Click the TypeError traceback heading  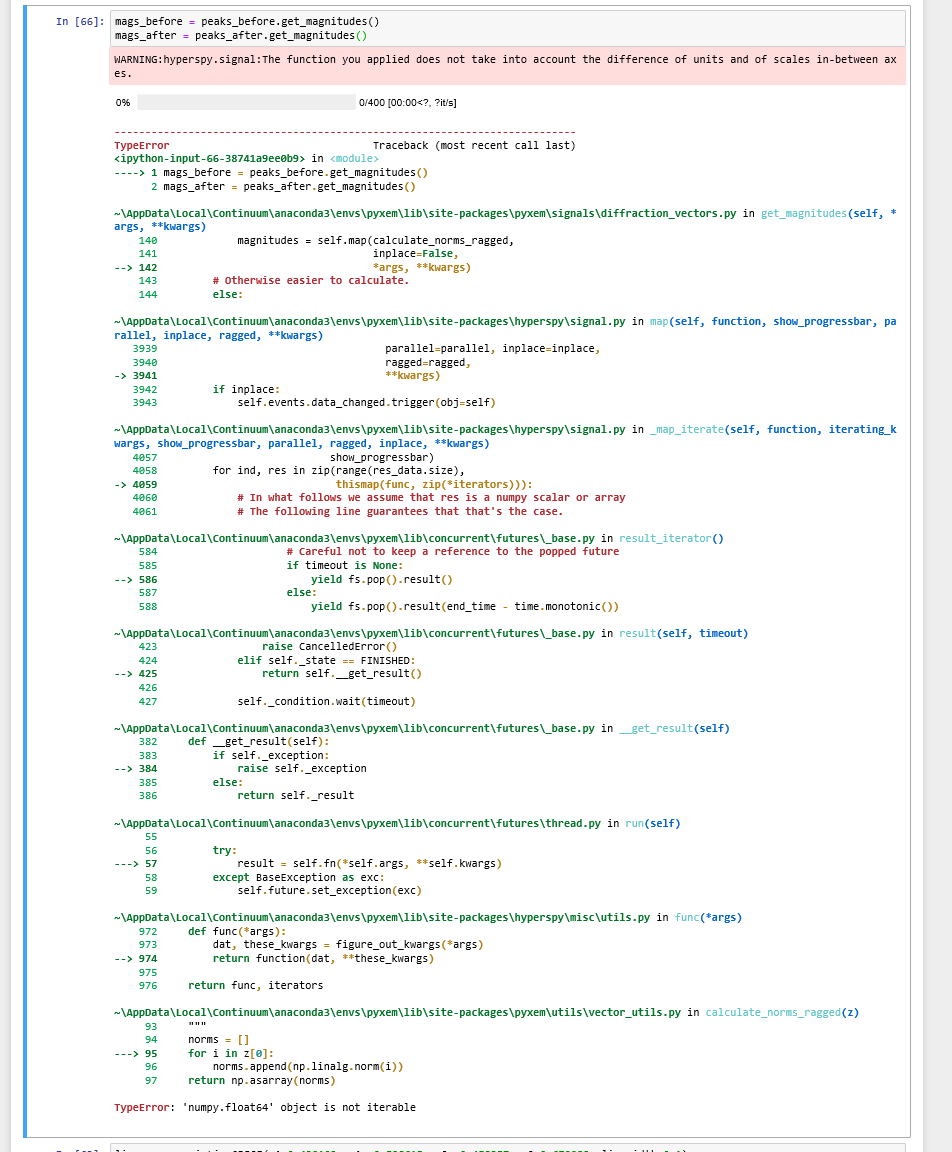point(142,145)
